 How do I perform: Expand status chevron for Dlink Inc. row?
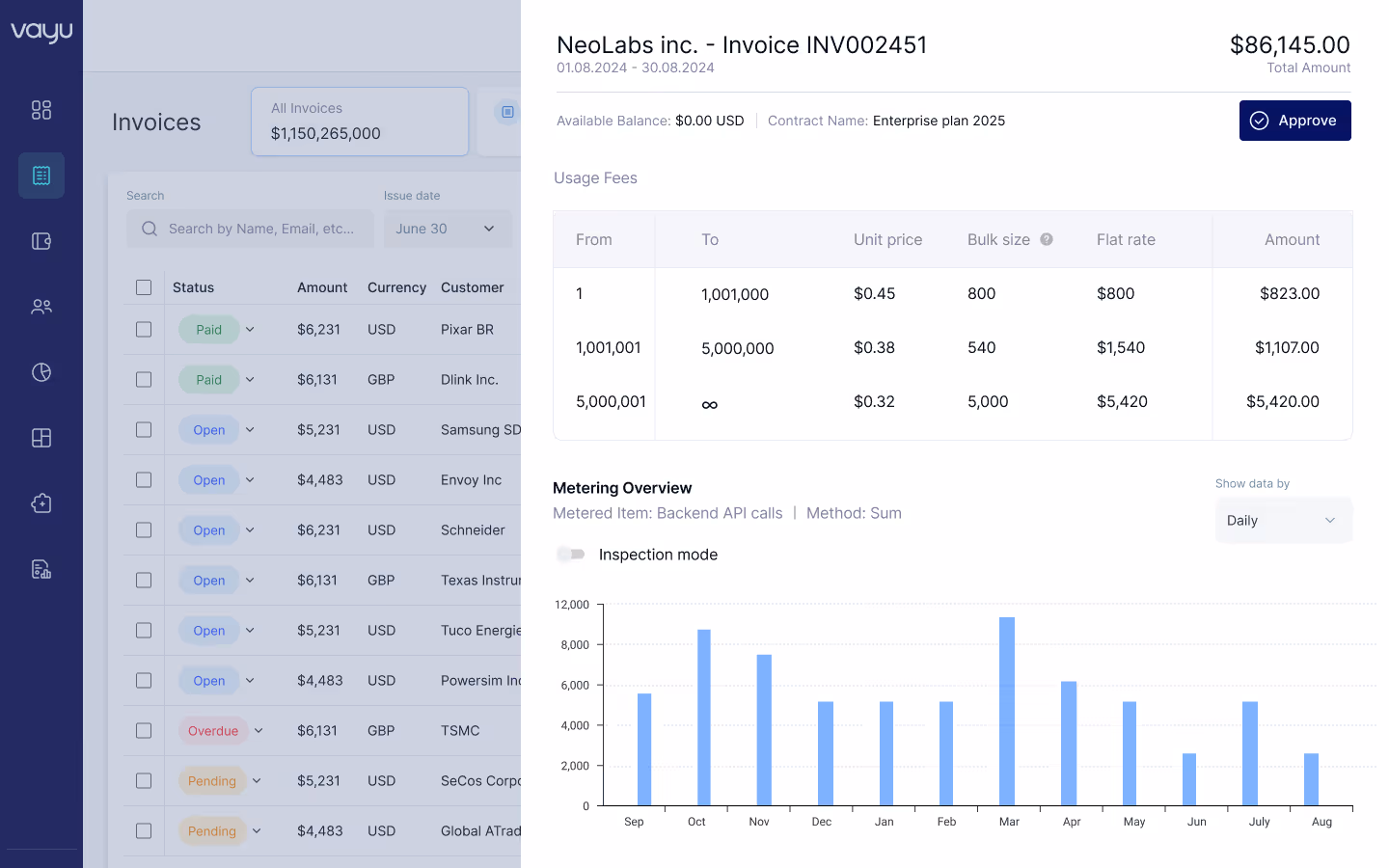[250, 380]
